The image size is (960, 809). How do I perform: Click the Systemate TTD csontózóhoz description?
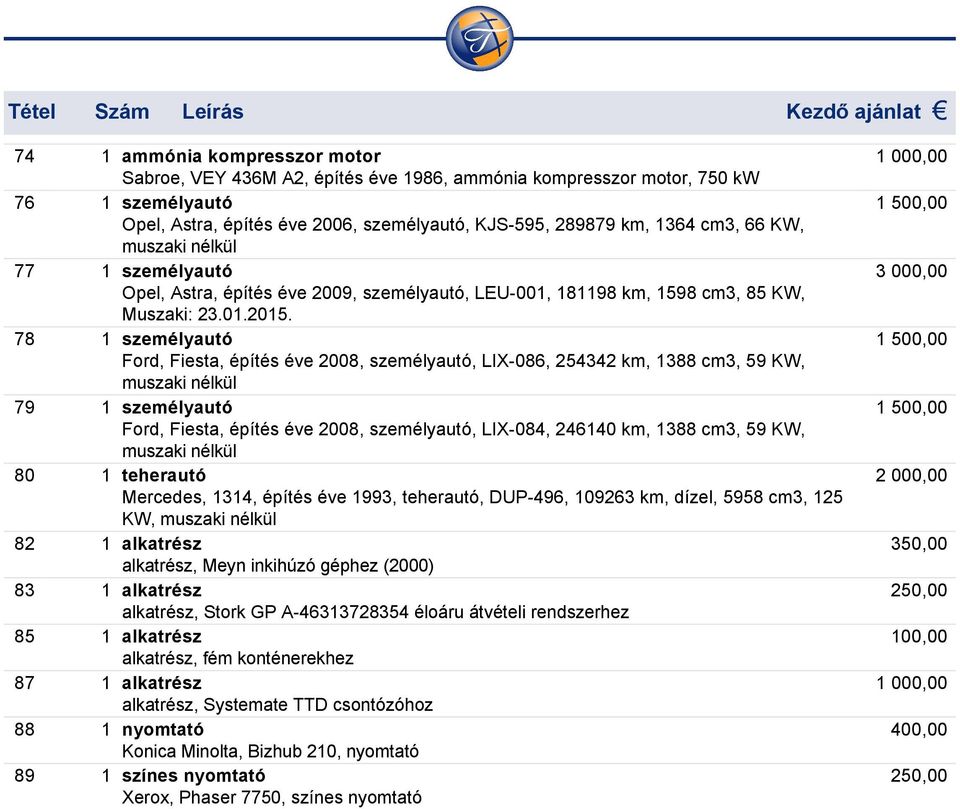277,705
